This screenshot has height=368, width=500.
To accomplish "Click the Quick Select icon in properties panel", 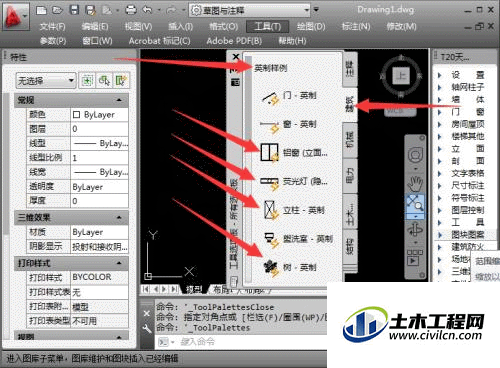I will (x=104, y=80).
